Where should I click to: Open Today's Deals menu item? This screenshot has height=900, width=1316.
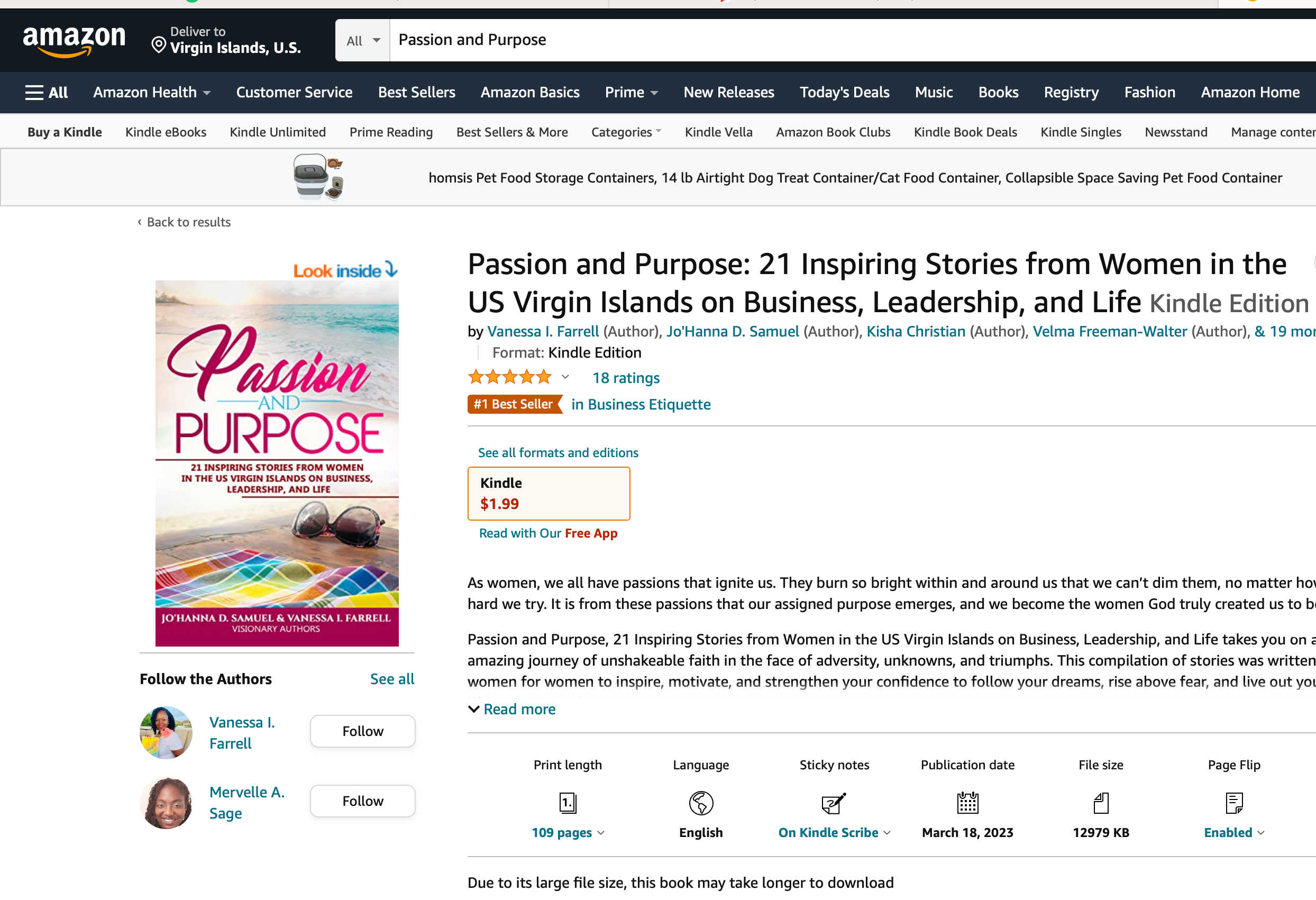click(x=844, y=92)
